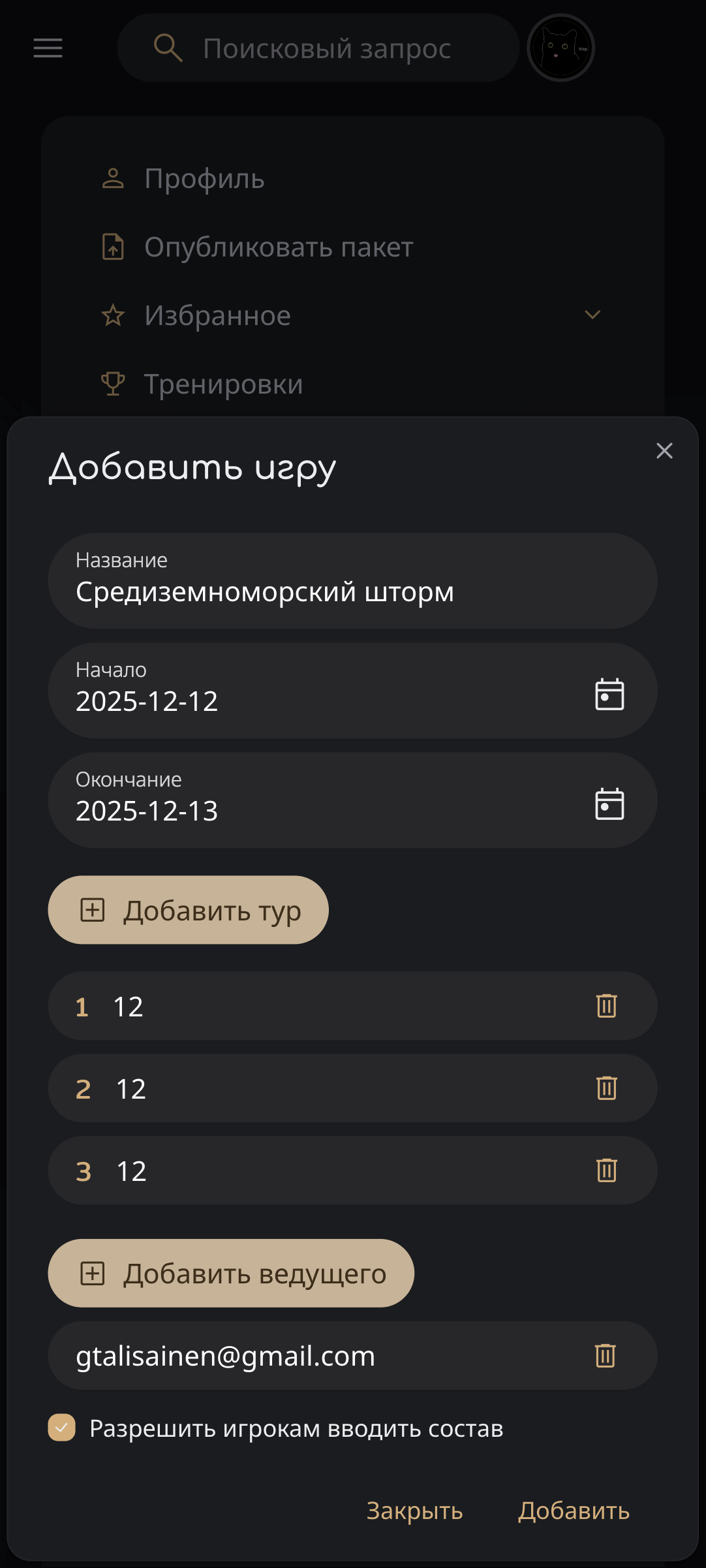Click the Закрыть link at bottom

pyautogui.click(x=414, y=1511)
